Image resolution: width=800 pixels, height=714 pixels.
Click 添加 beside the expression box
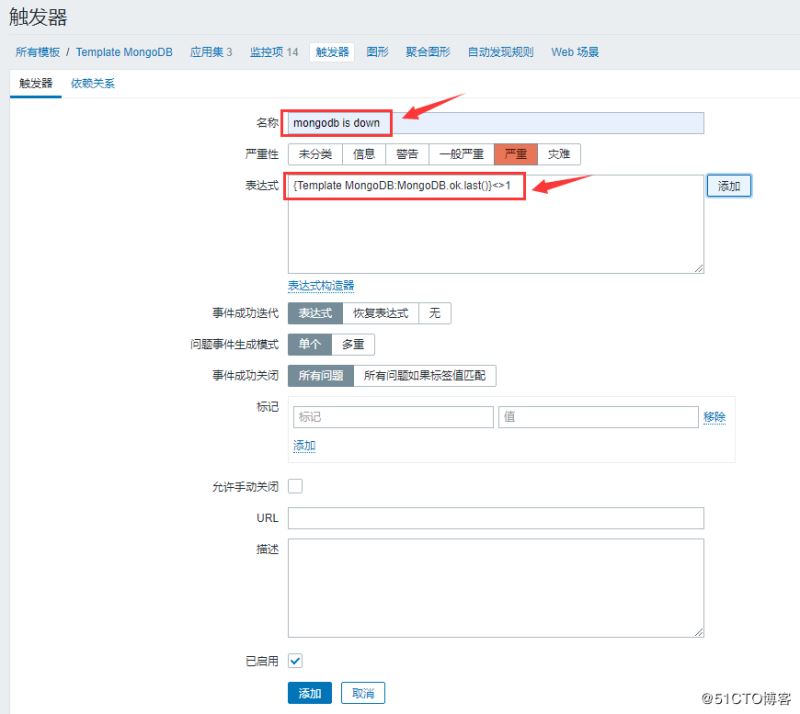729,186
